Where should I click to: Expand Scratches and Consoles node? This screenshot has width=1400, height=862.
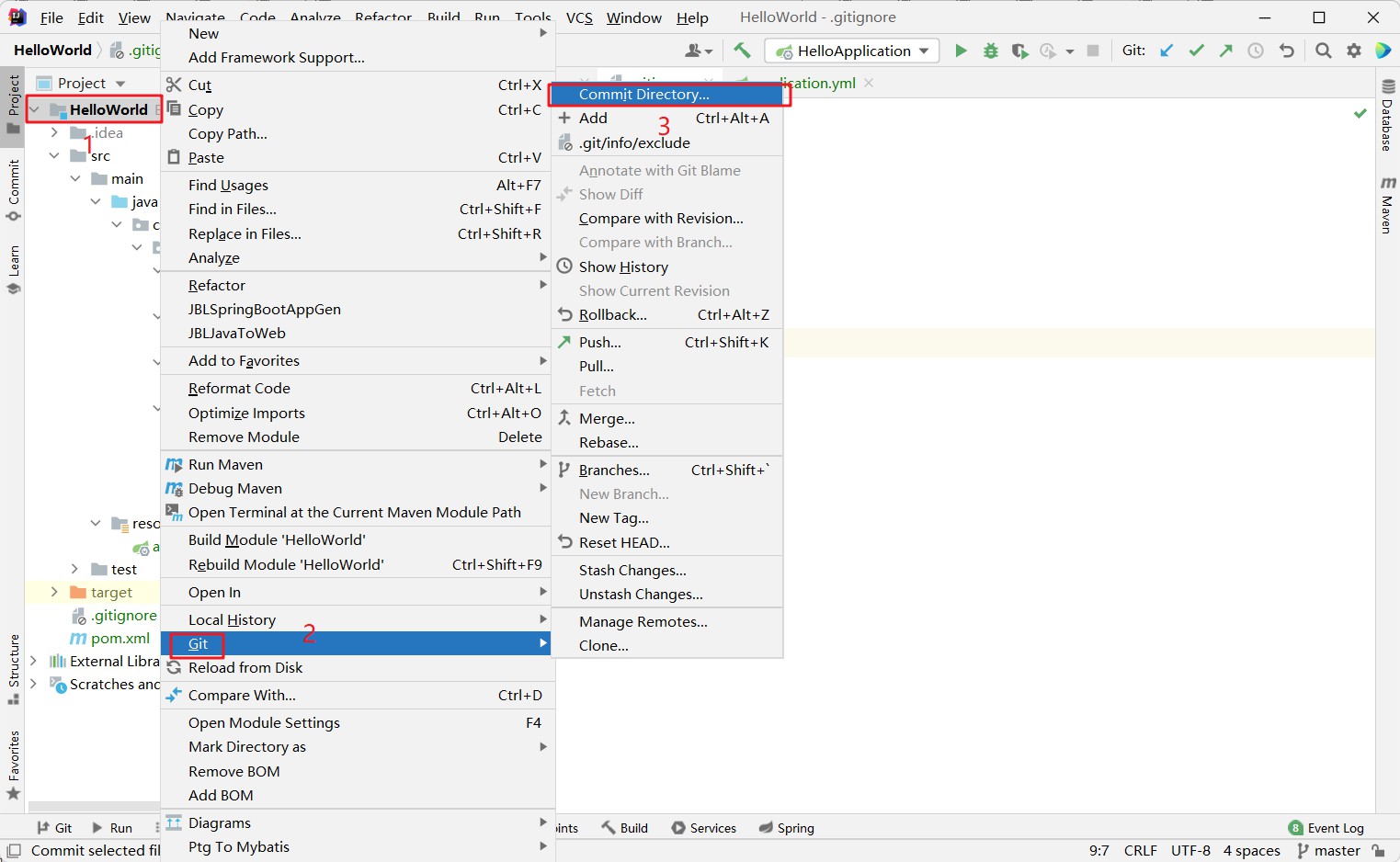click(34, 685)
